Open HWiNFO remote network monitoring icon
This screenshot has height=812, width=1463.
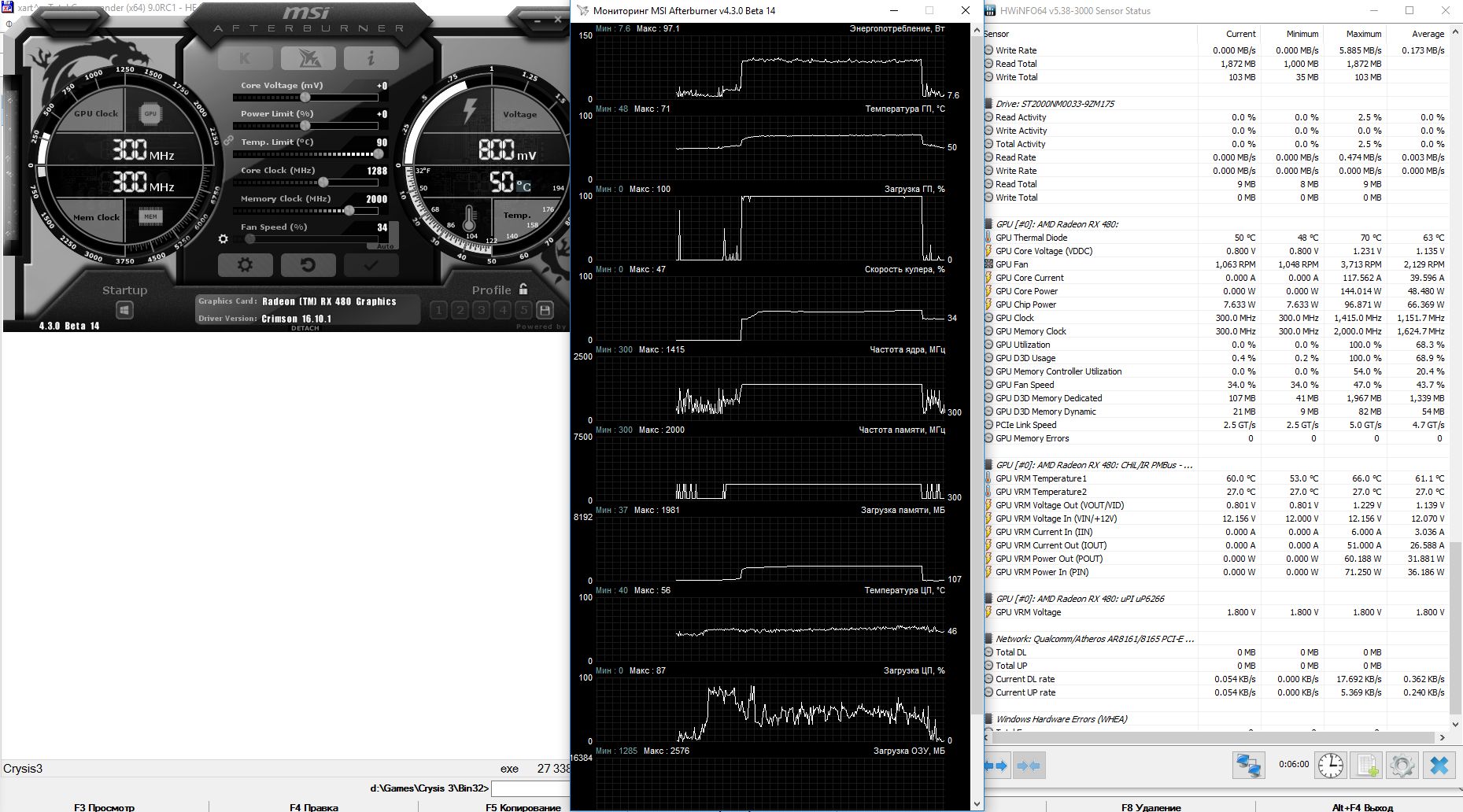point(1248,765)
